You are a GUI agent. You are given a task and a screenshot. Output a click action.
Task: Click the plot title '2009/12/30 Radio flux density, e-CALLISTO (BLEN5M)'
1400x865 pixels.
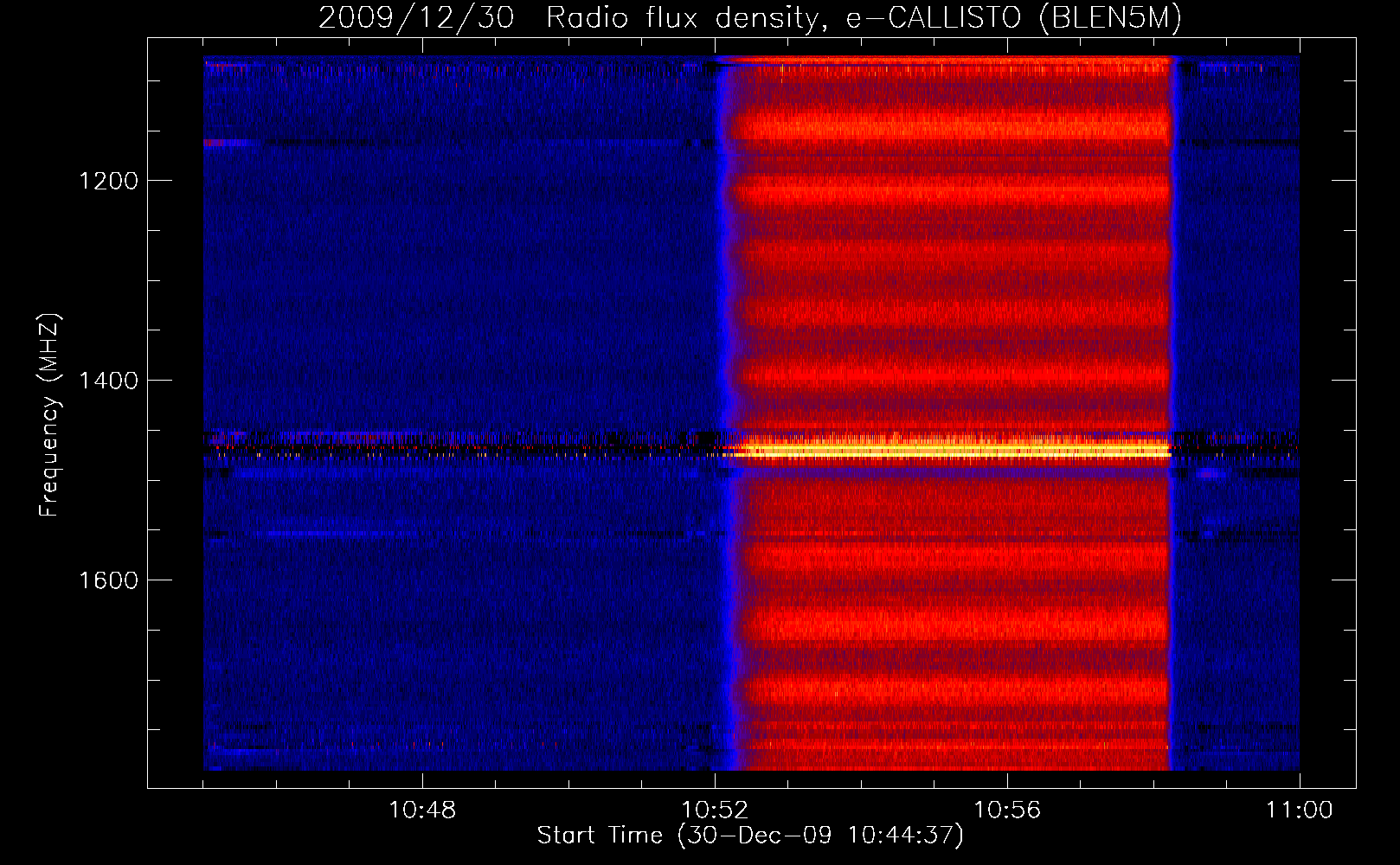coord(750,17)
